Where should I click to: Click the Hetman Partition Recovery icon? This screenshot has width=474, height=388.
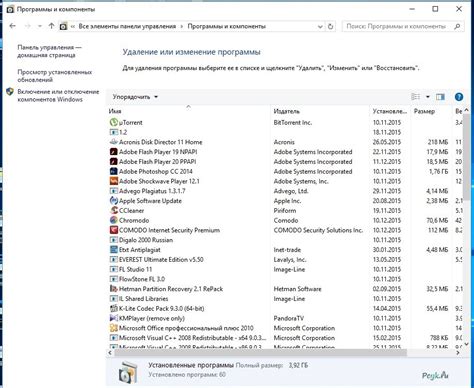pyautogui.click(x=114, y=289)
